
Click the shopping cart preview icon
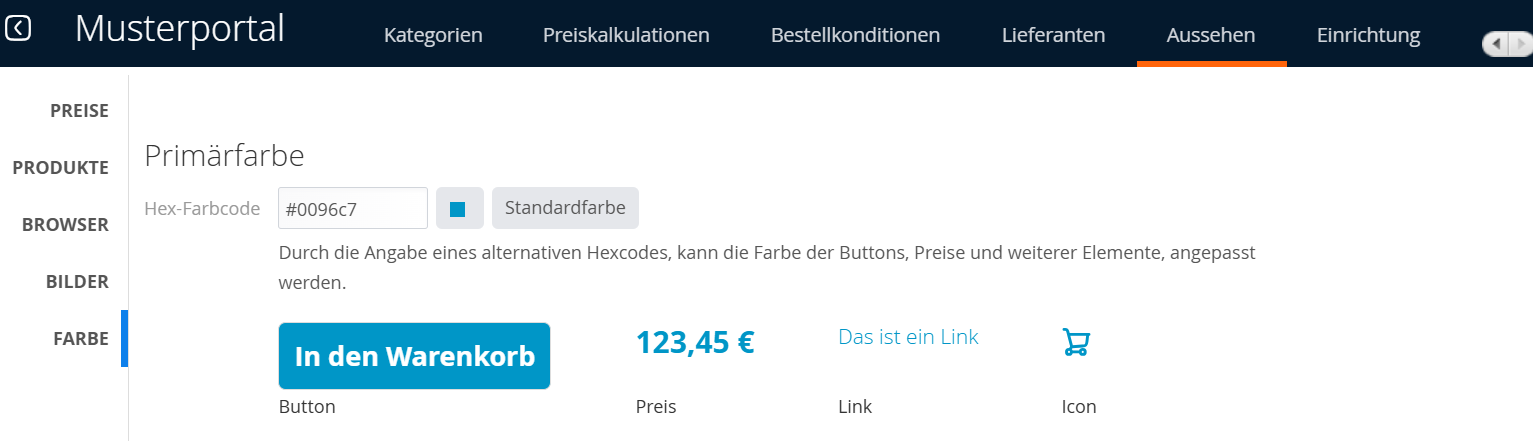pos(1075,342)
